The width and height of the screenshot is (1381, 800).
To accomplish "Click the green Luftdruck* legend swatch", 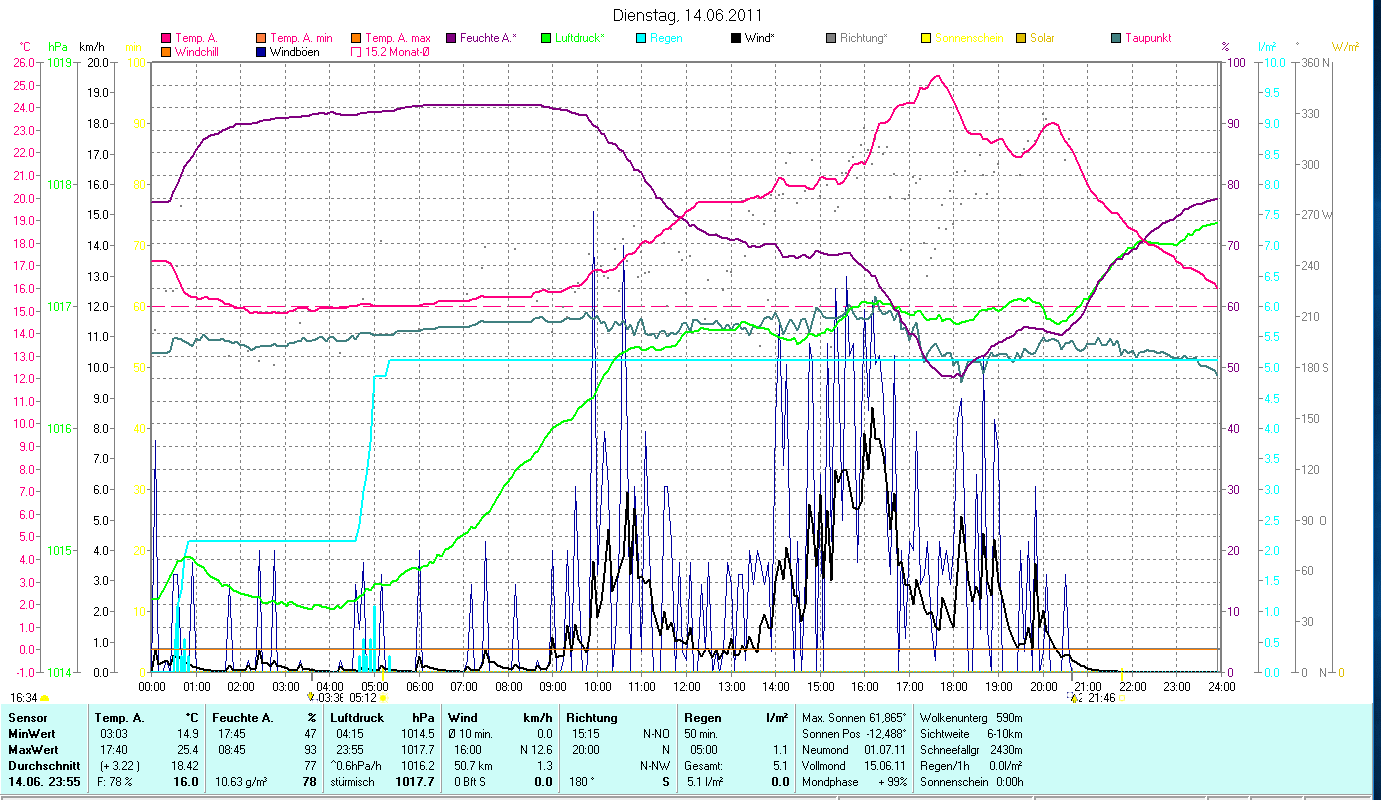I will (545, 39).
